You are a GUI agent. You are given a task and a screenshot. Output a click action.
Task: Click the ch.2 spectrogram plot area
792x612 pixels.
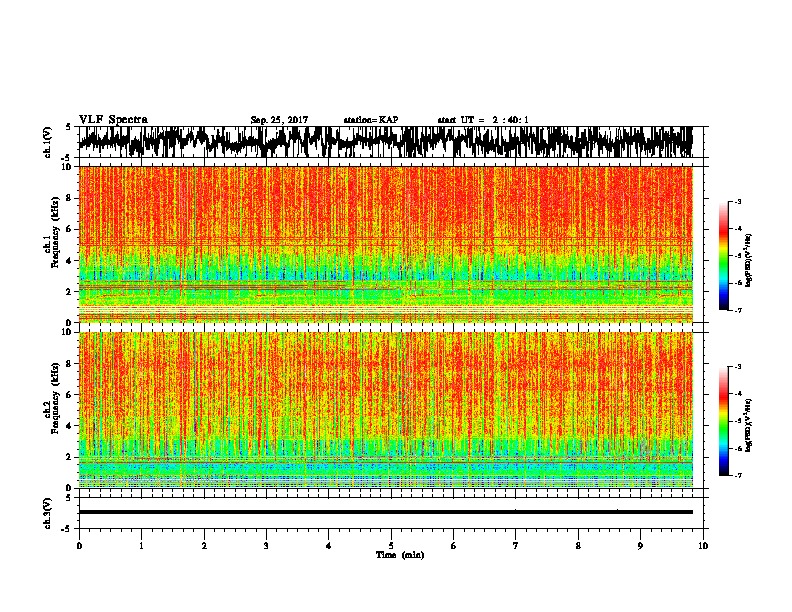385,410
